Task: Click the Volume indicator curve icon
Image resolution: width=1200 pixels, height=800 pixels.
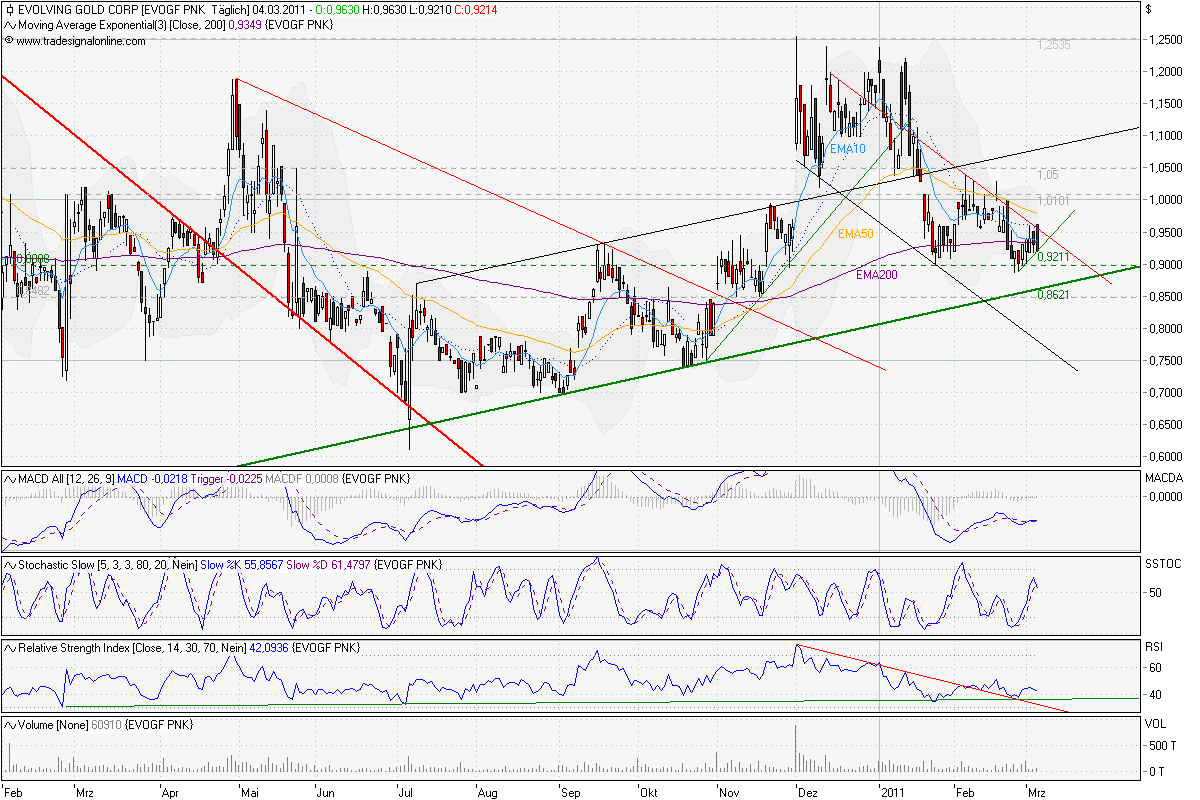Action: pyautogui.click(x=9, y=726)
